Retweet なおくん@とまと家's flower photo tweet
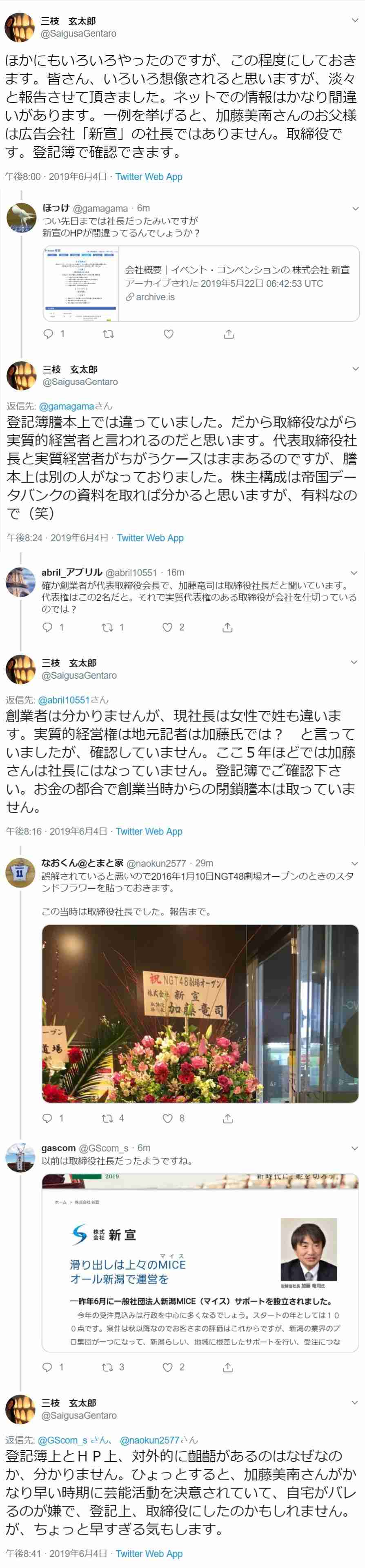This screenshot has height=1568, width=365. tap(107, 1118)
